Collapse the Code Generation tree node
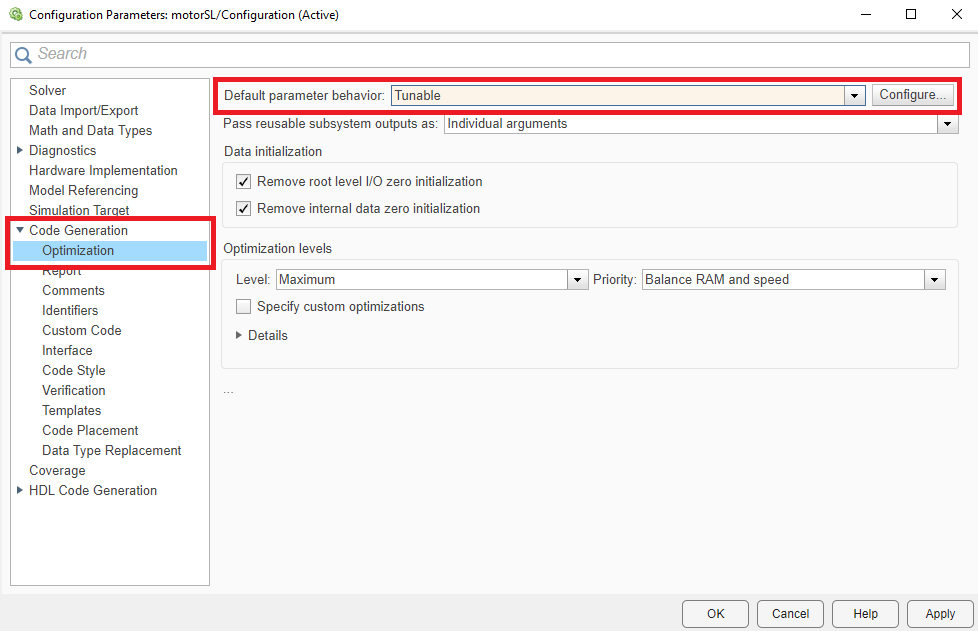Image resolution: width=978 pixels, height=631 pixels. (20, 231)
